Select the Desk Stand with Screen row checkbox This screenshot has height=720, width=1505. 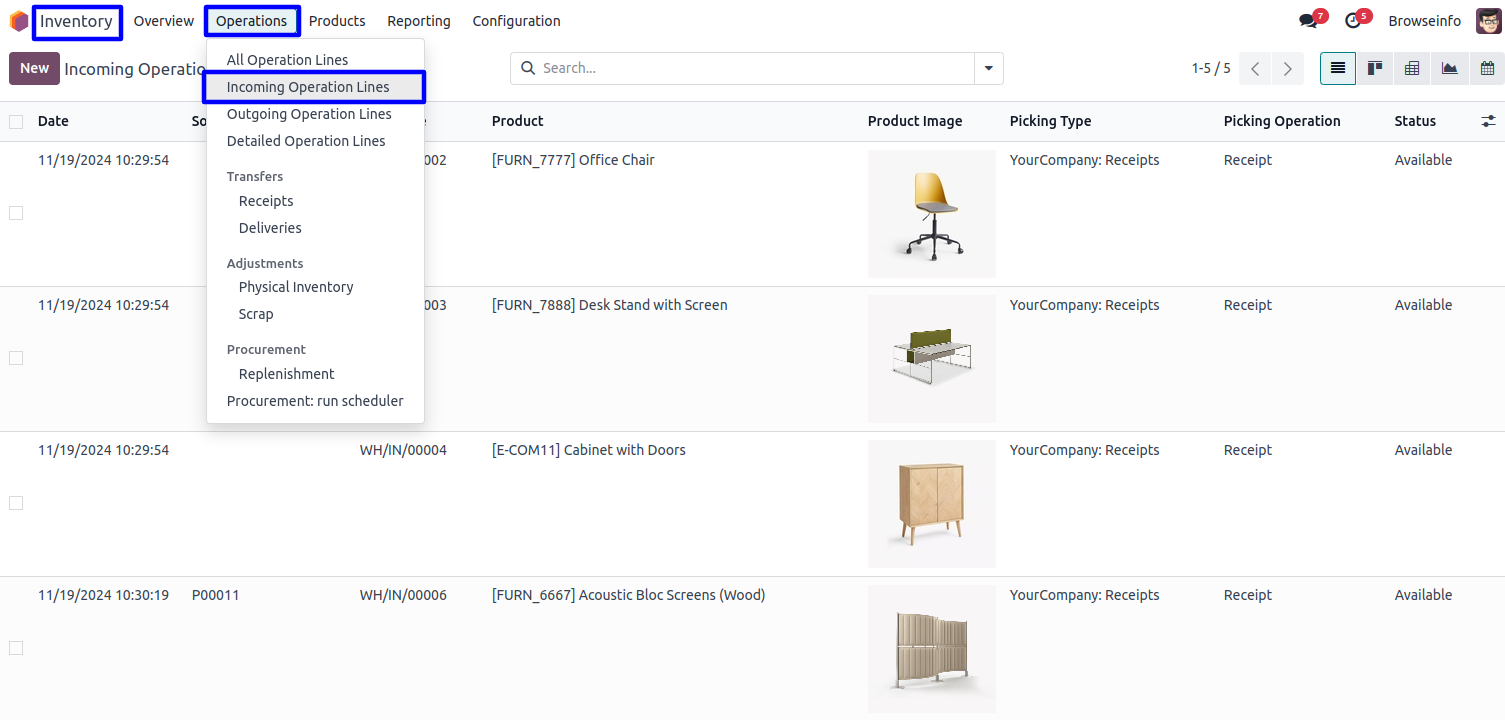pos(16,358)
